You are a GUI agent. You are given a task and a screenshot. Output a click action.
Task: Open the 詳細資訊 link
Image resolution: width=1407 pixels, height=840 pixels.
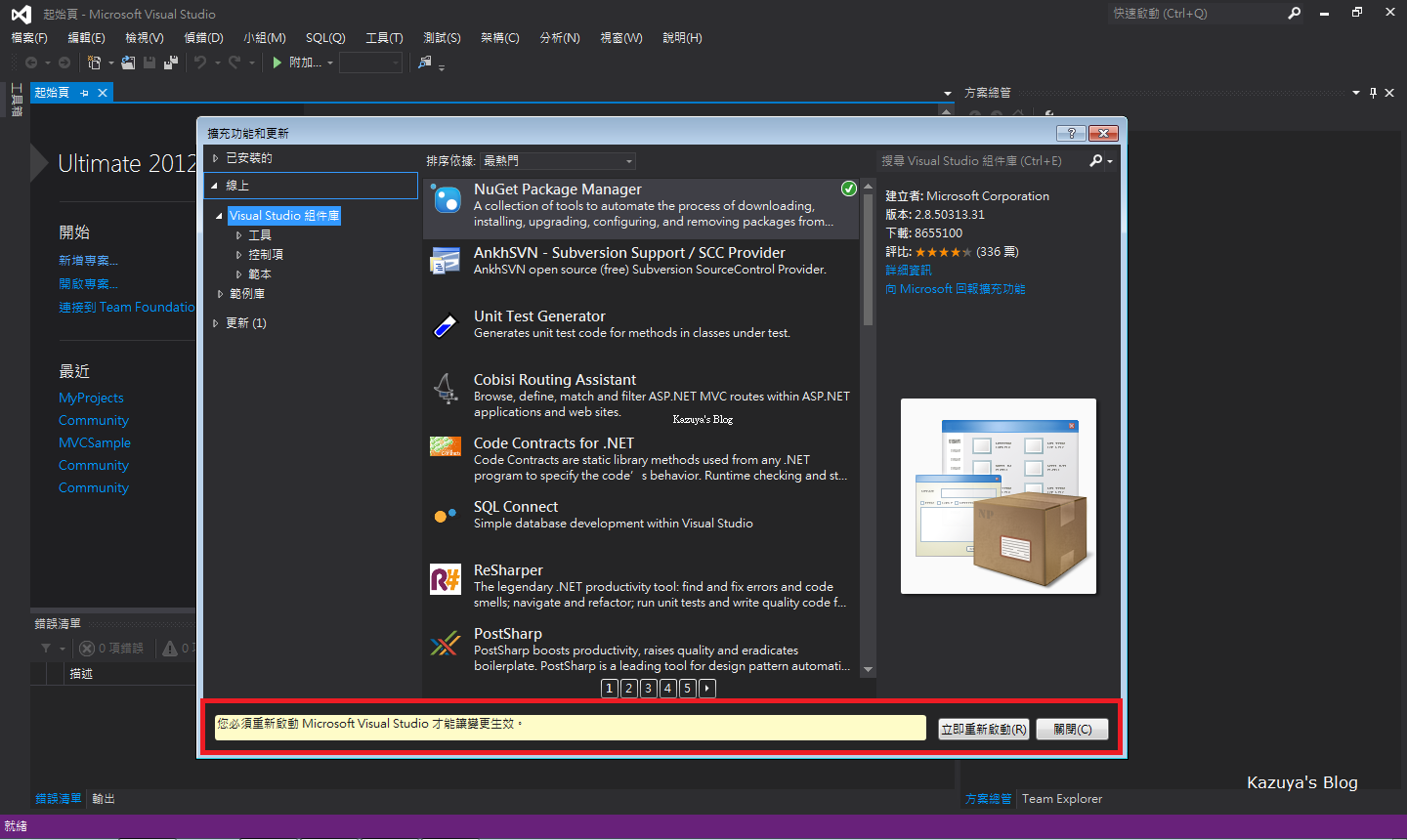click(x=909, y=271)
